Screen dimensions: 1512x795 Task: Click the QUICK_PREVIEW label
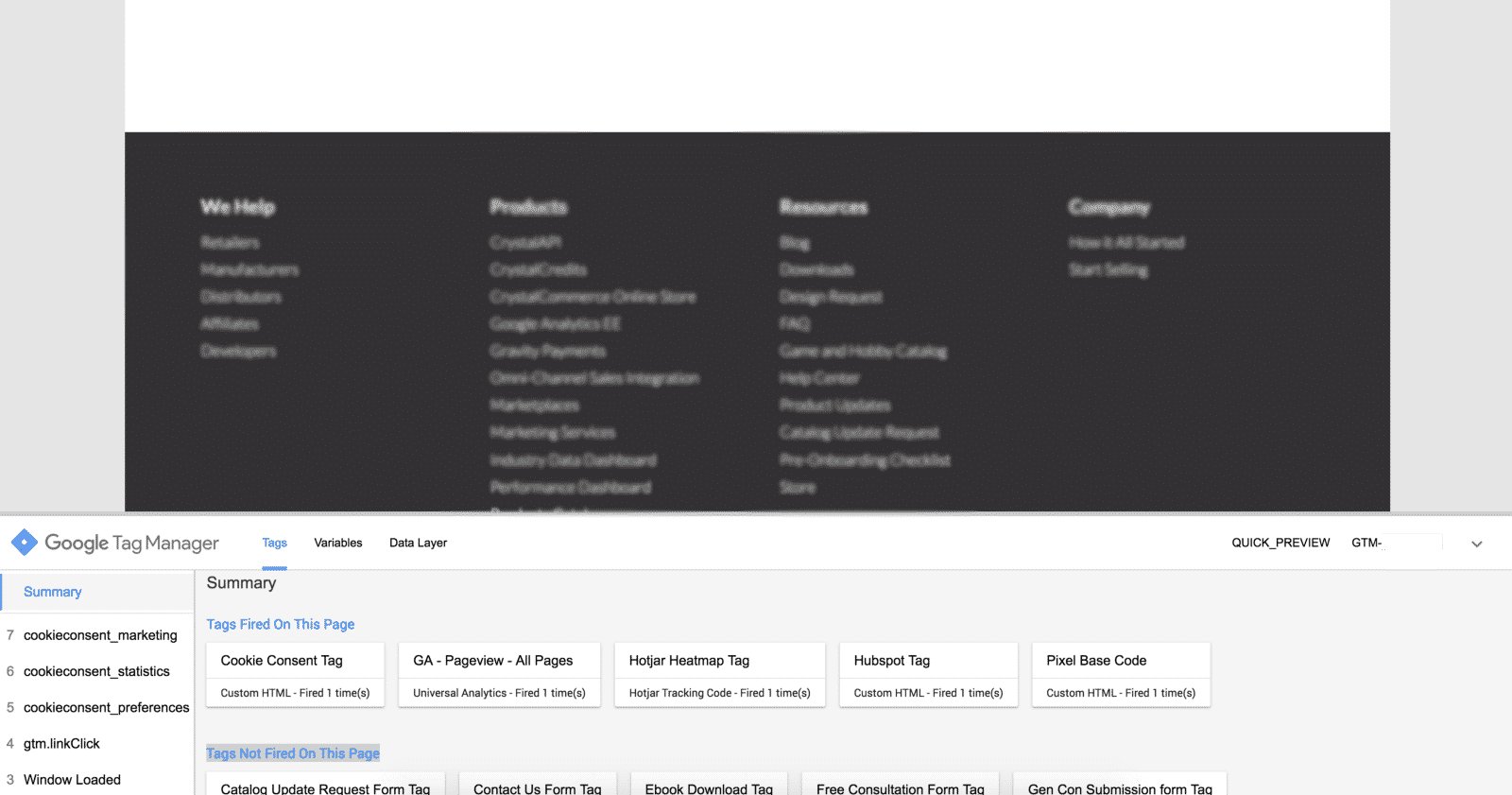point(1280,543)
